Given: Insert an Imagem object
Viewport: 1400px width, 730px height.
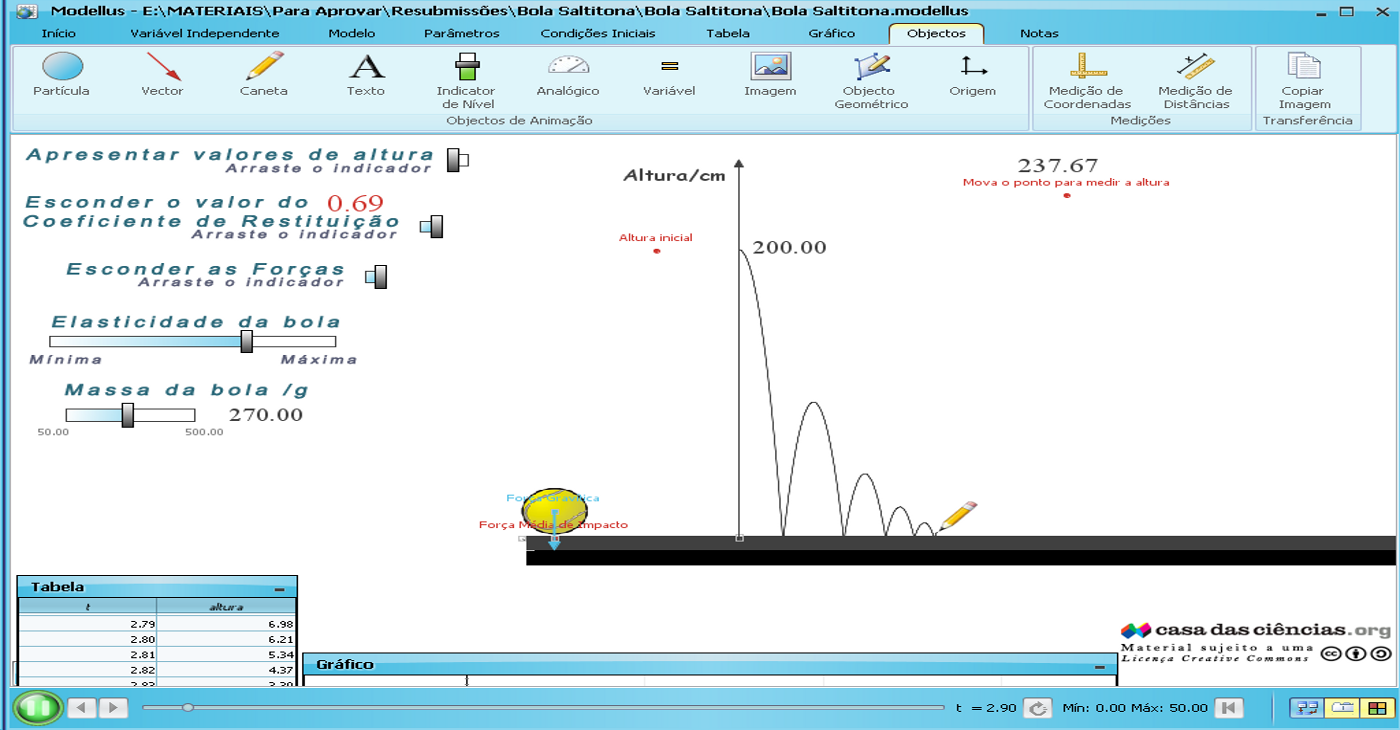Looking at the screenshot, I should (x=770, y=76).
